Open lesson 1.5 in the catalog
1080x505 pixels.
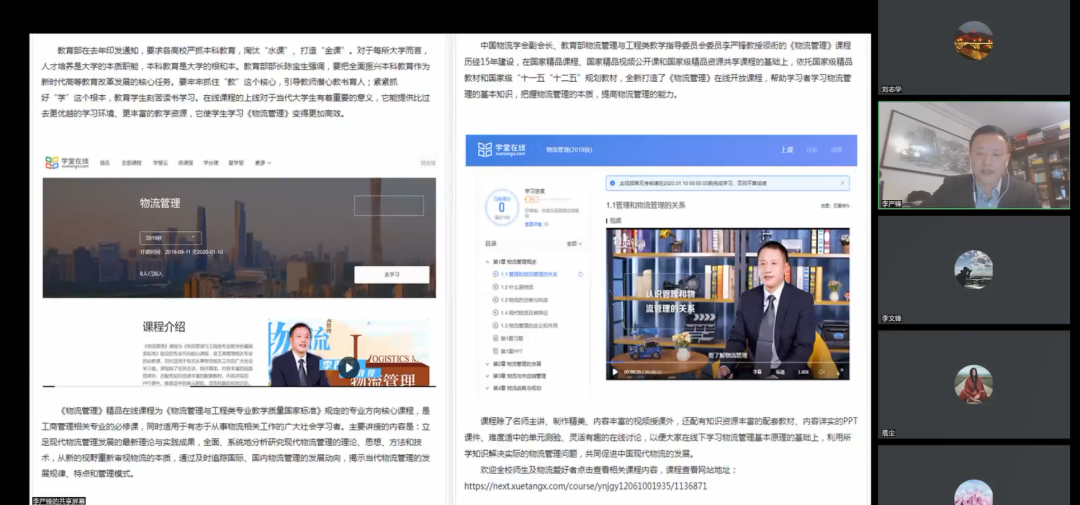[525, 325]
